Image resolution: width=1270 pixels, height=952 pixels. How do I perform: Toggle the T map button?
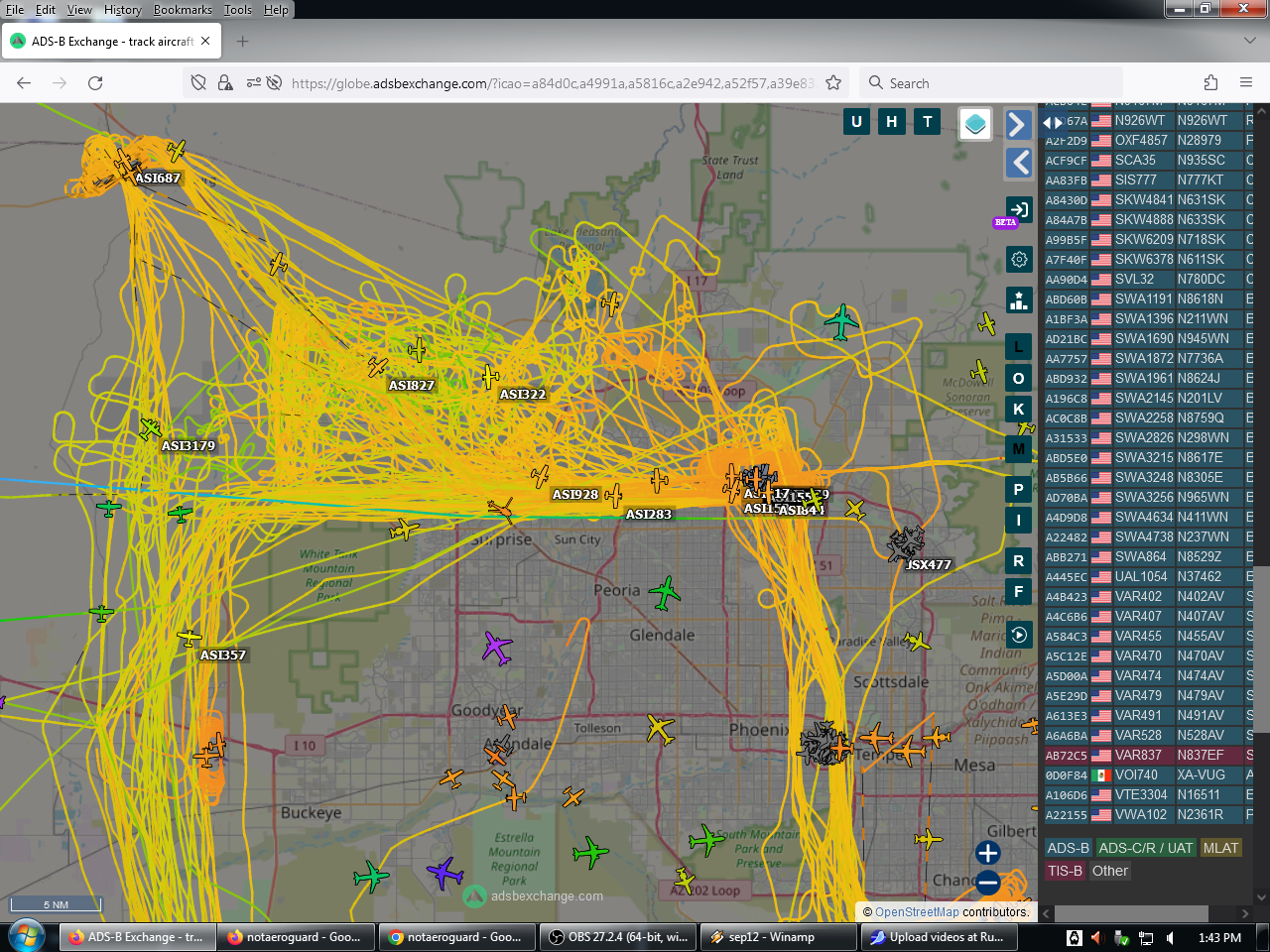pos(928,121)
